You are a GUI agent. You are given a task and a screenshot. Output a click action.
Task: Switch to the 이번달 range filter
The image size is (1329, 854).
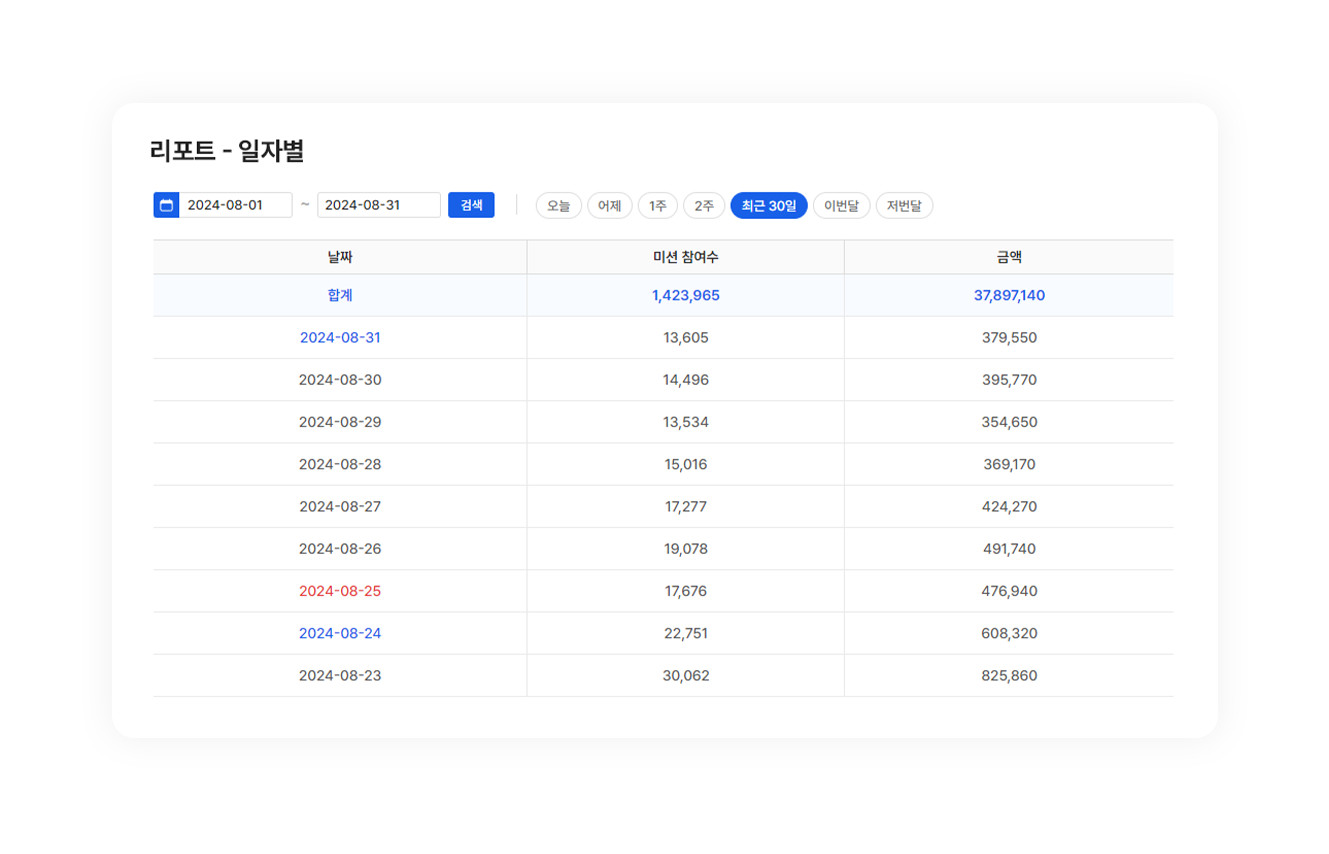click(x=841, y=206)
